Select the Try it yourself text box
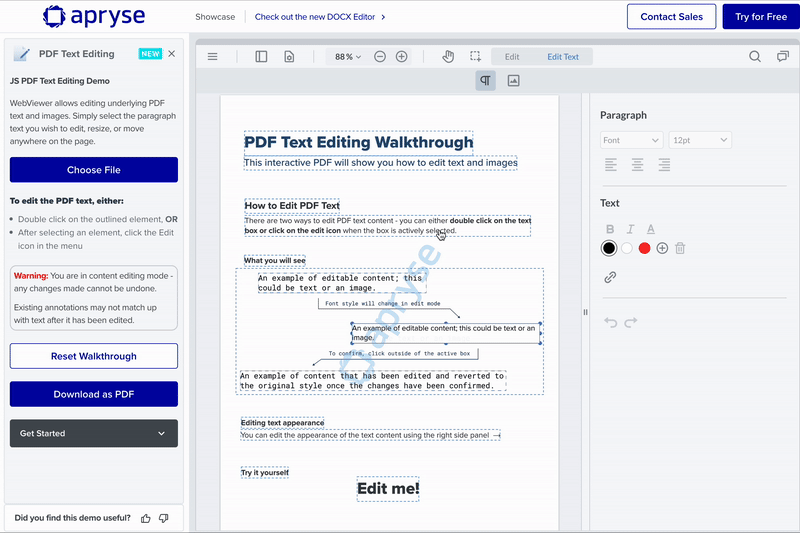The width and height of the screenshot is (800, 533). [x=265, y=473]
